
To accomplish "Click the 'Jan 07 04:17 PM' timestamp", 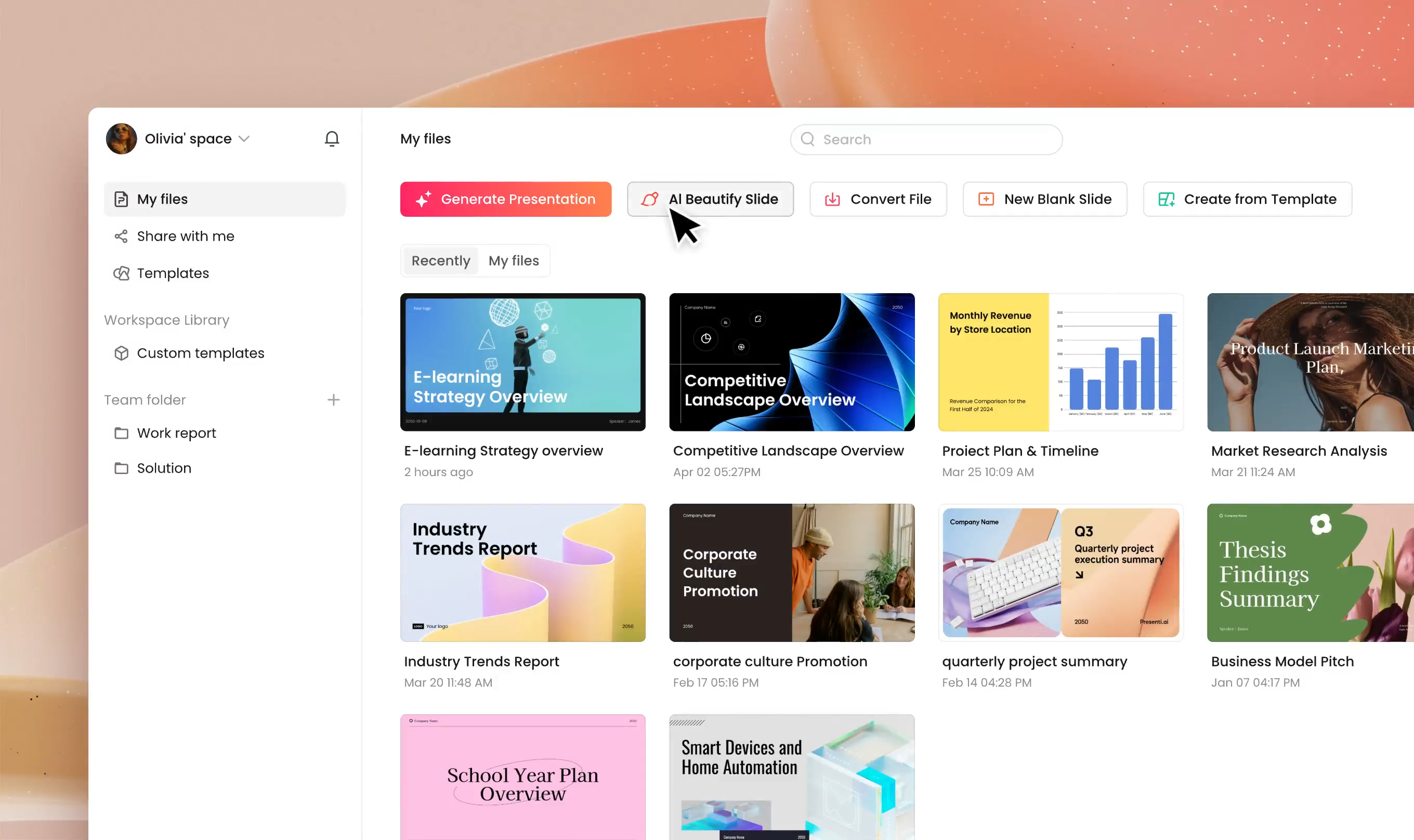I will pos(1255,682).
